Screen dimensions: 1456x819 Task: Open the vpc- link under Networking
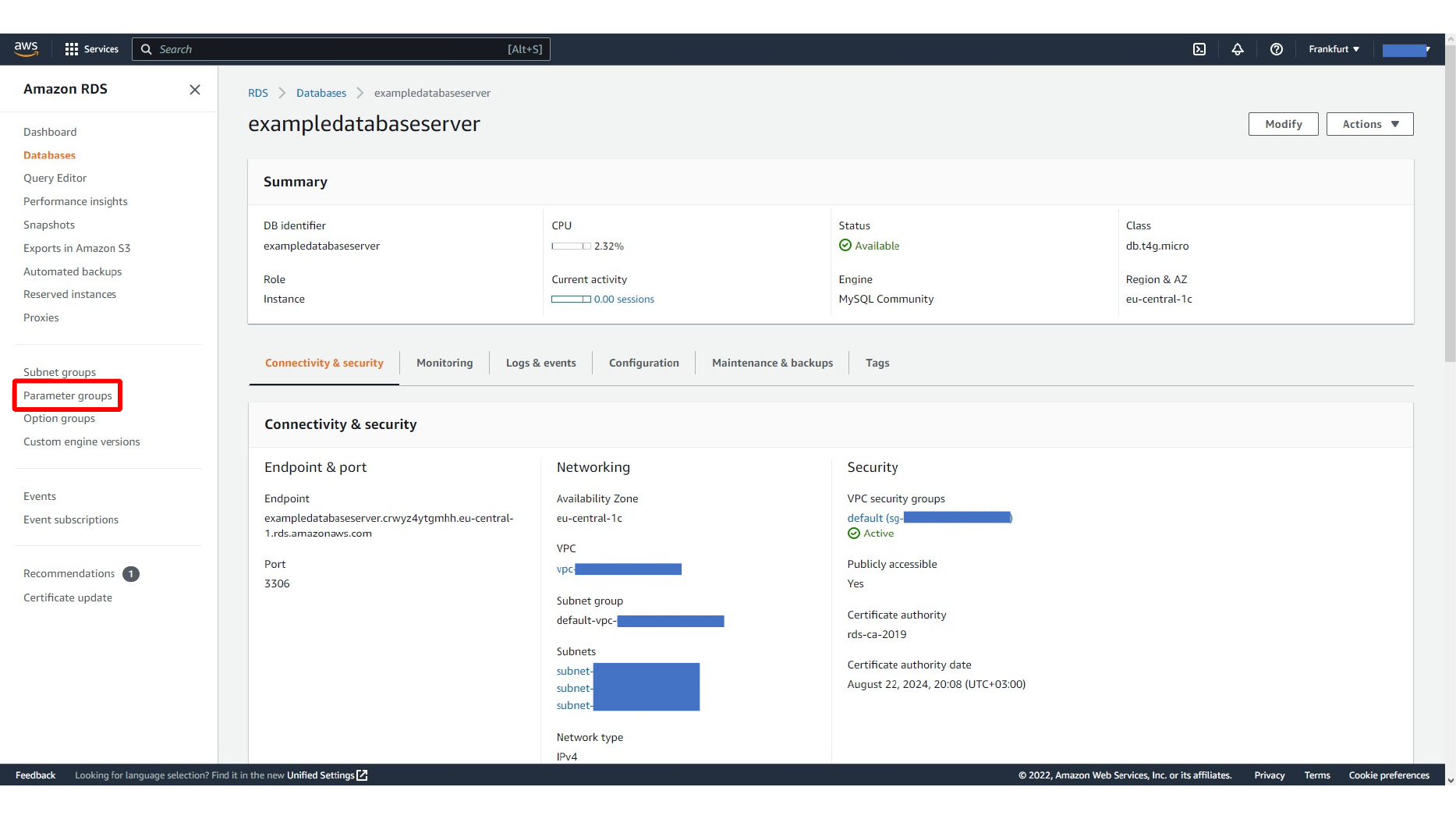click(619, 569)
